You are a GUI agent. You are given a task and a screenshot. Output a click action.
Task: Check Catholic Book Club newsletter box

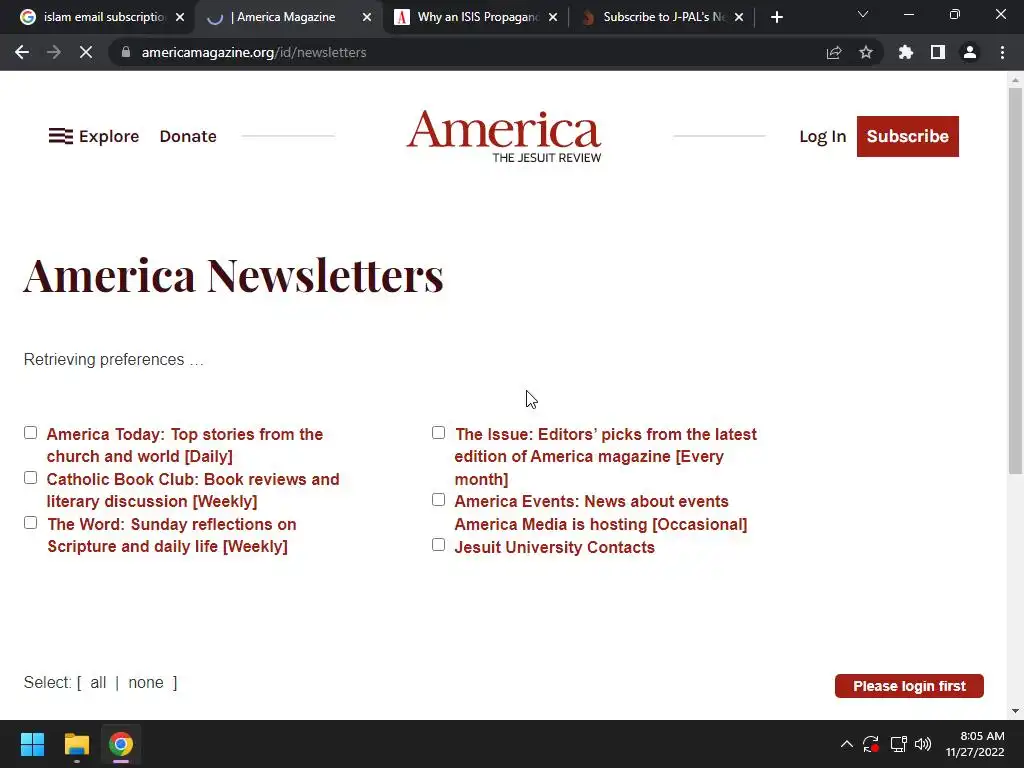click(31, 478)
